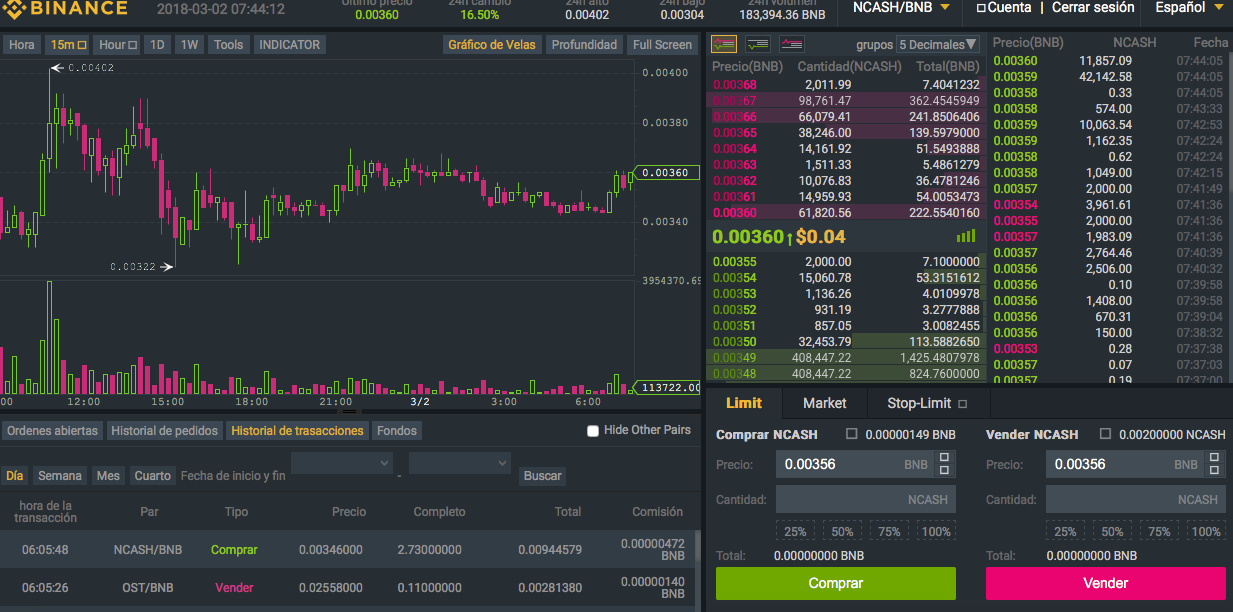Open the Fondos tab
1233x612 pixels.
click(397, 431)
